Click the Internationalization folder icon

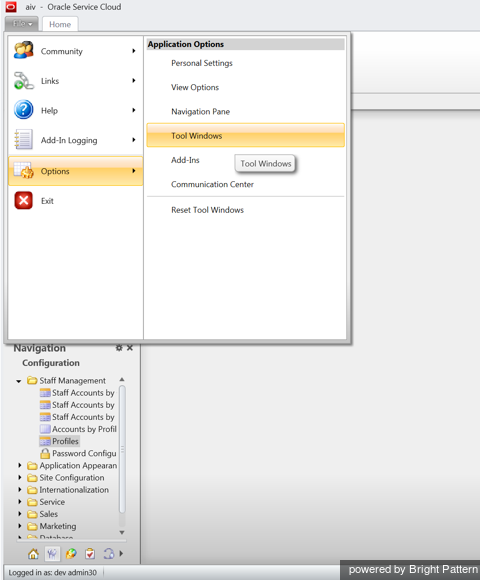click(x=32, y=490)
